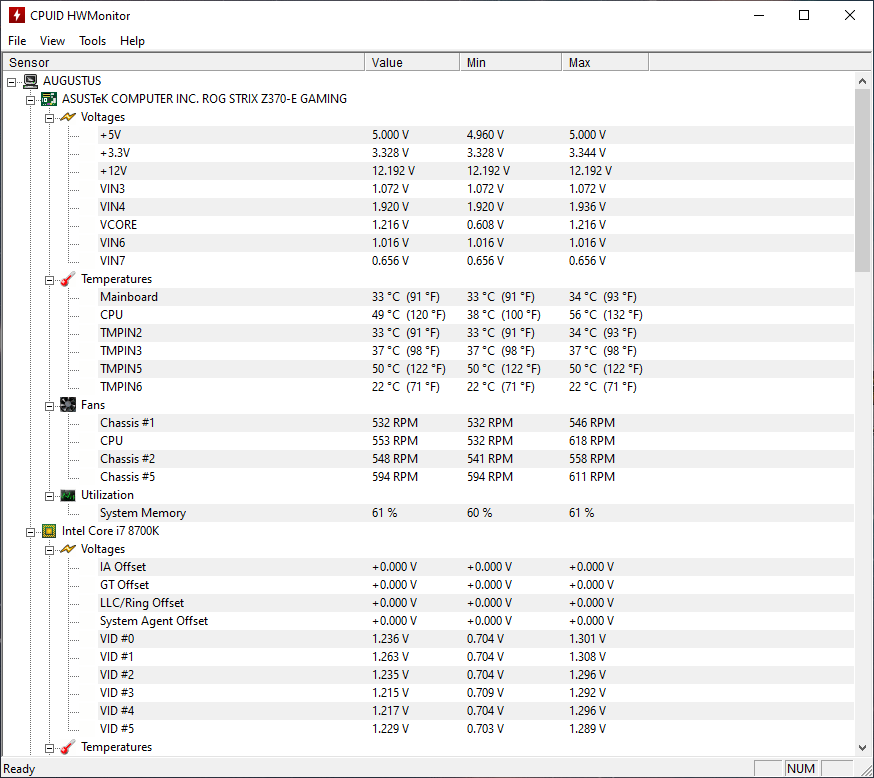Select the Chassis #5 fan row

tap(476, 477)
